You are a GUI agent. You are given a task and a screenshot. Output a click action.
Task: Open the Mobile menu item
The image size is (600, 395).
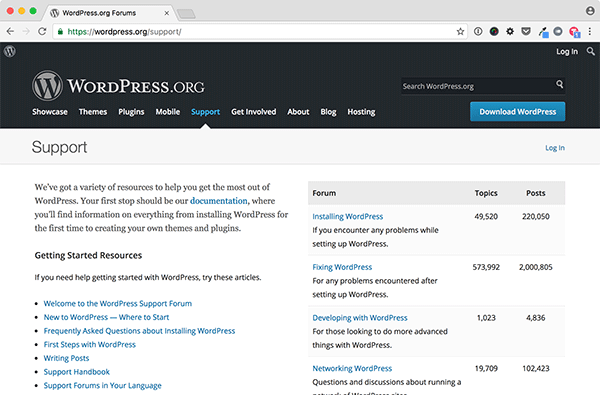point(168,112)
